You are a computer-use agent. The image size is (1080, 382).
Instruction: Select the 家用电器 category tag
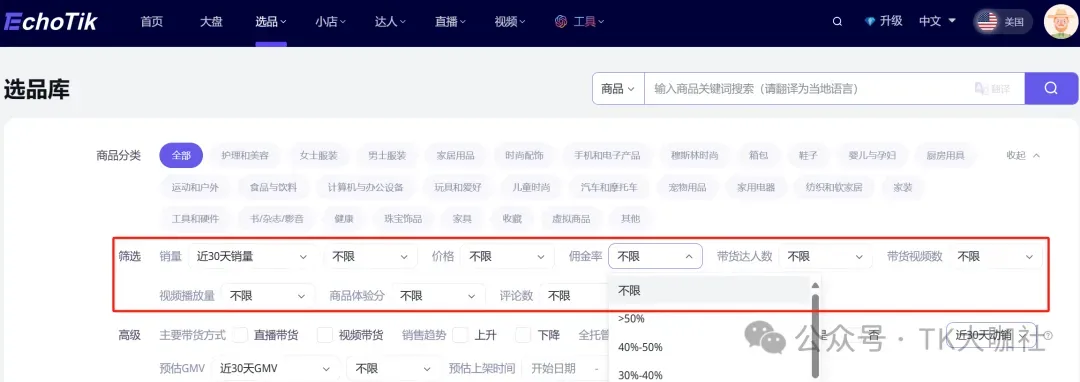point(756,187)
